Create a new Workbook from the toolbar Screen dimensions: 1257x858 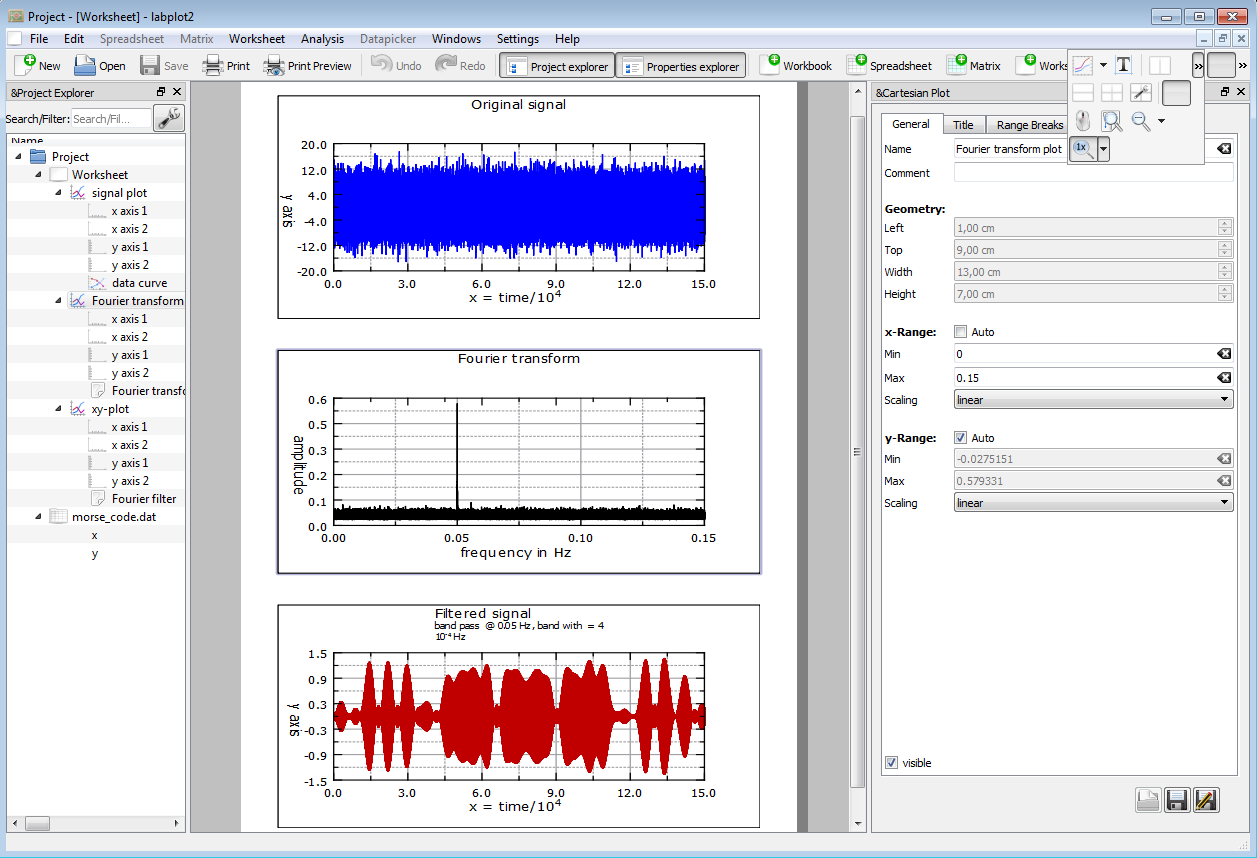(x=796, y=64)
